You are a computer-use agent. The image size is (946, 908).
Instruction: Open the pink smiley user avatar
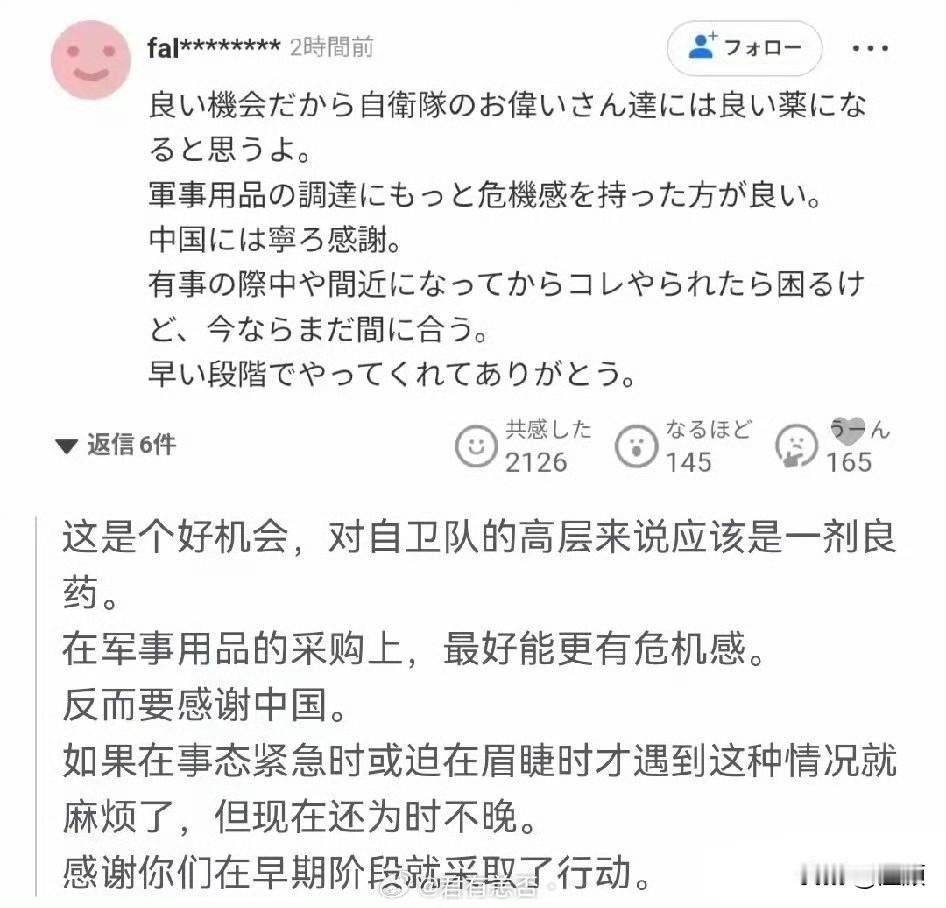tap(90, 60)
